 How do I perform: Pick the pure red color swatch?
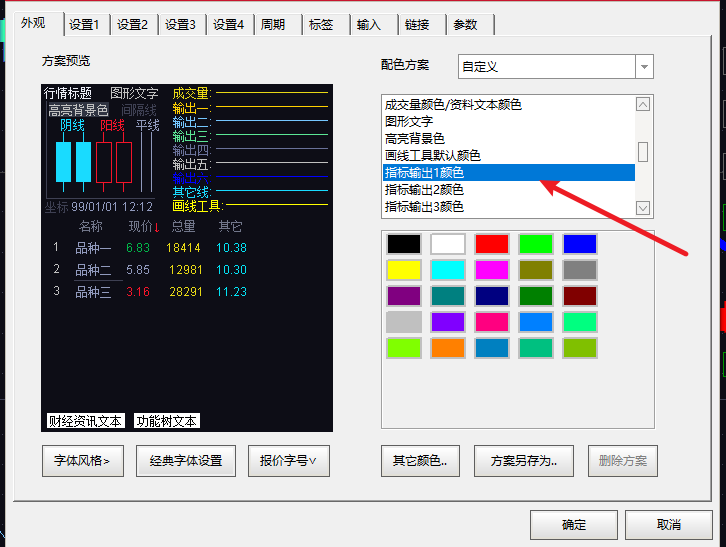(x=492, y=244)
